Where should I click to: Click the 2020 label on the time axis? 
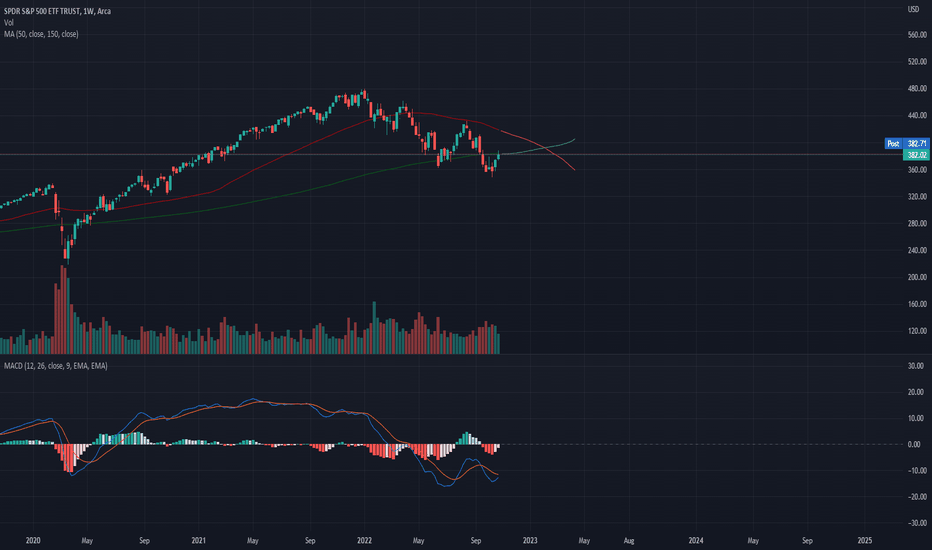point(33,540)
